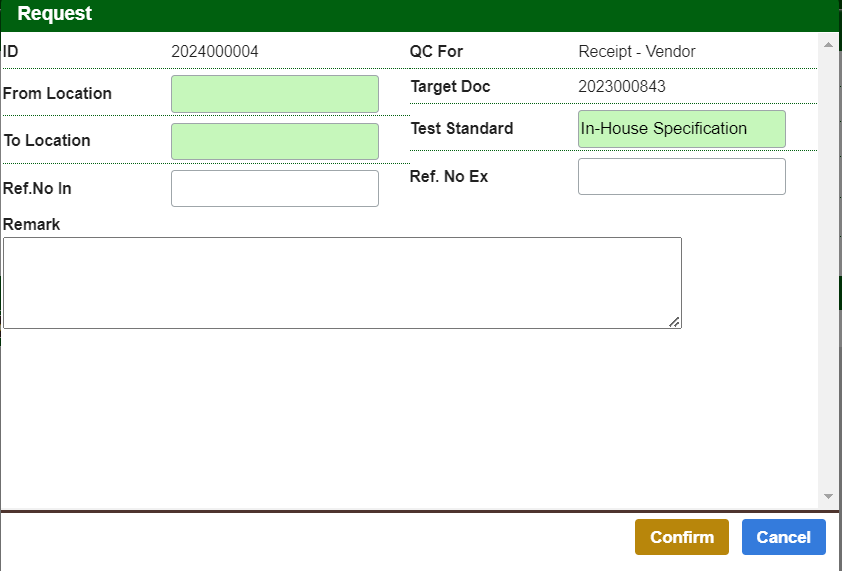Select the Test Standard field
842x571 pixels.
681,129
